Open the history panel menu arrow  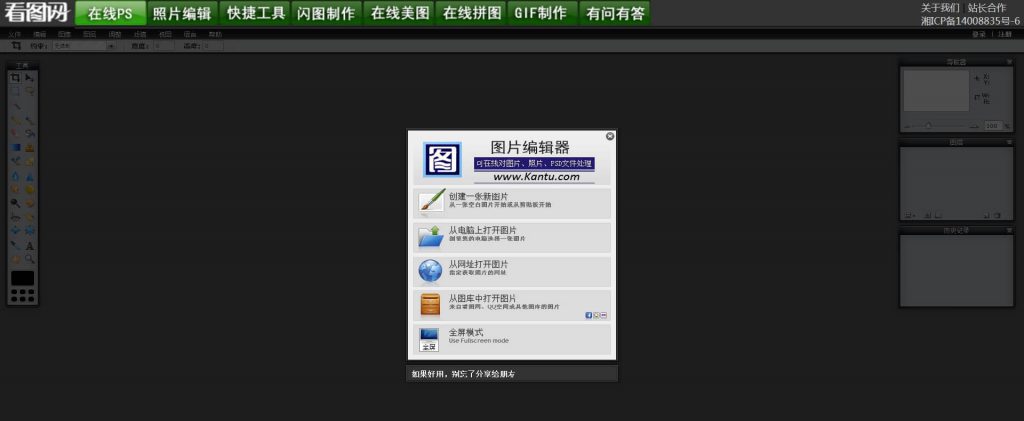coord(1009,230)
